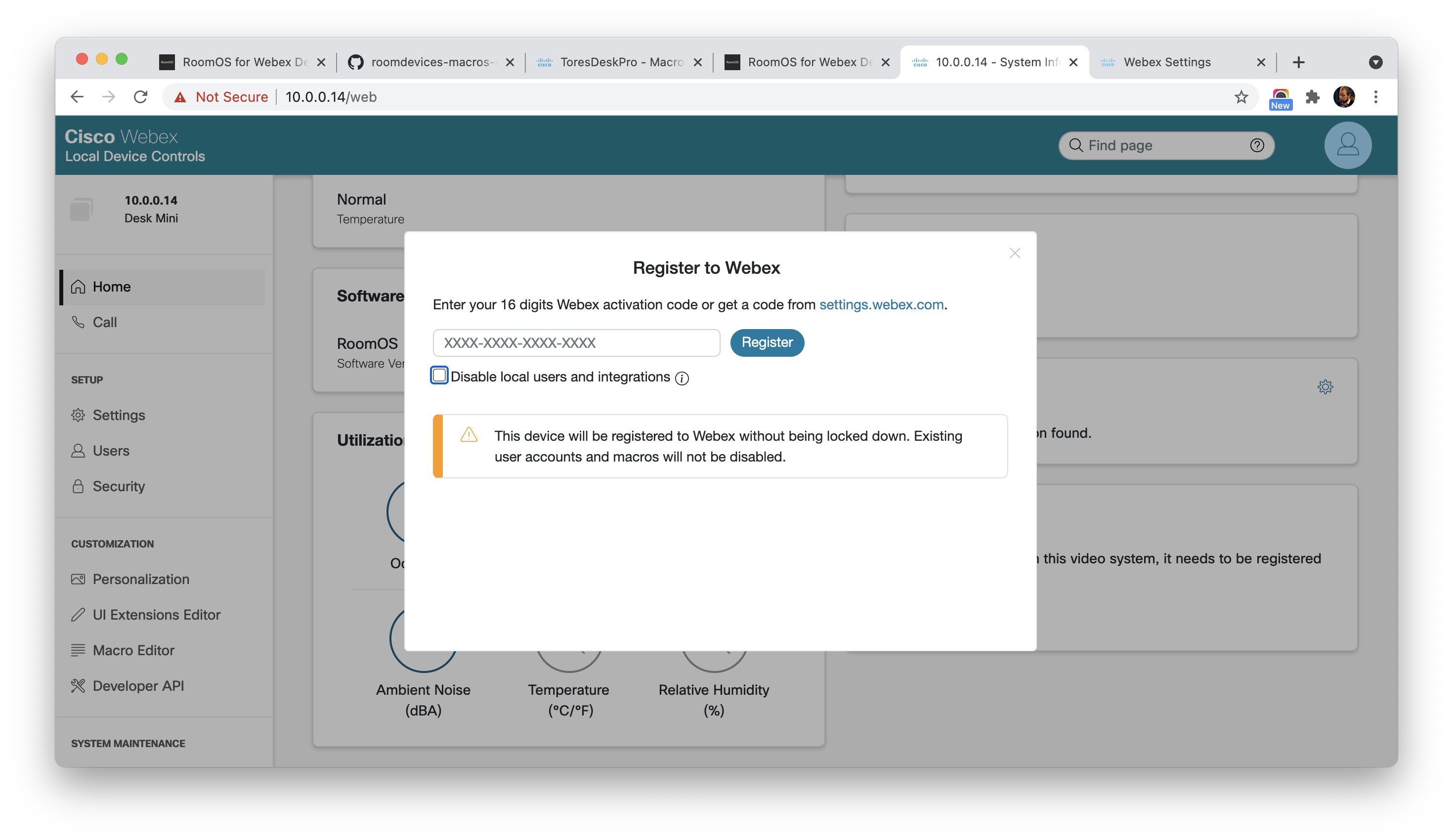The height and width of the screenshot is (840, 1453).
Task: Click the activation code input field
Action: pos(576,343)
